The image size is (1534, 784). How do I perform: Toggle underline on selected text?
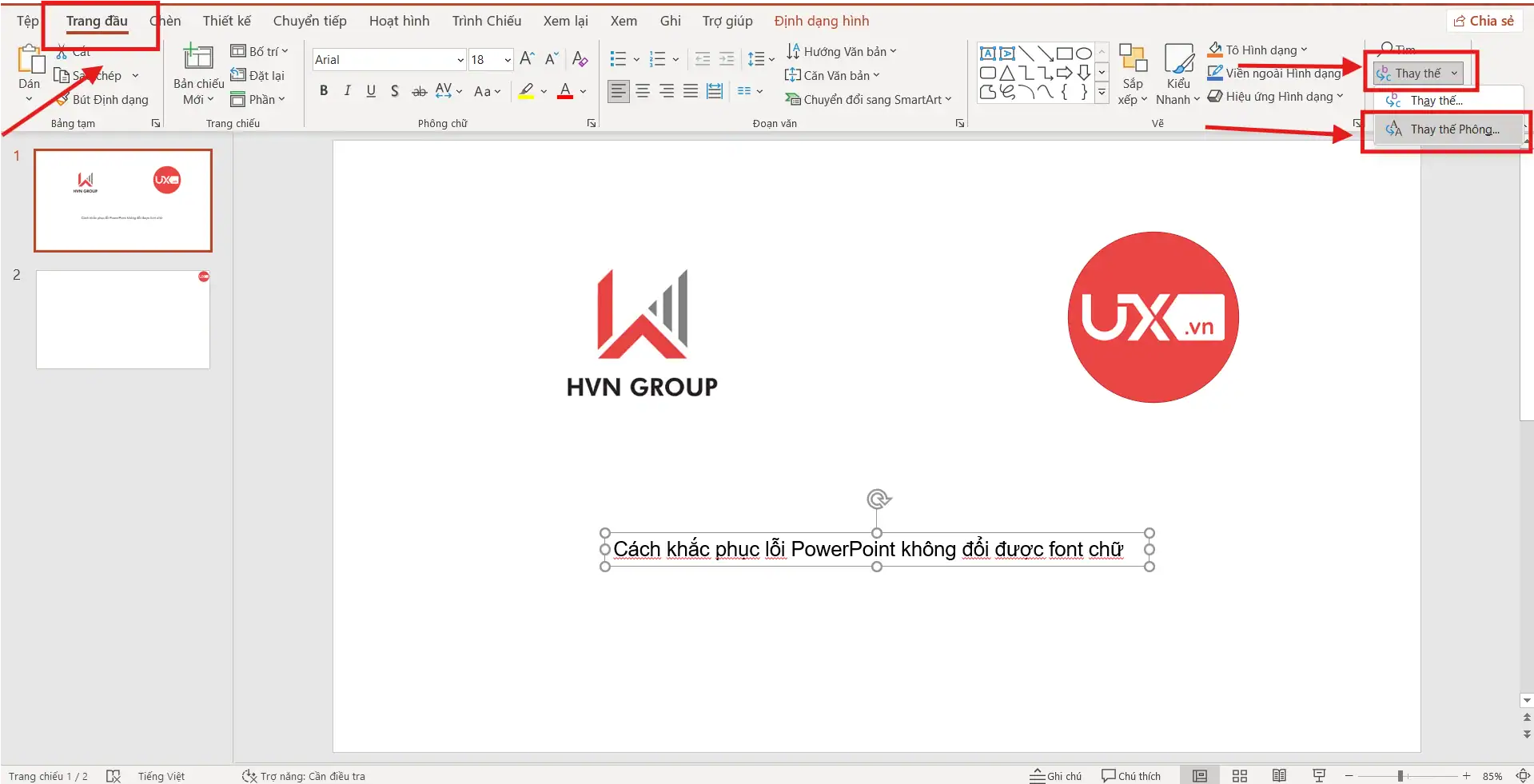pos(370,90)
